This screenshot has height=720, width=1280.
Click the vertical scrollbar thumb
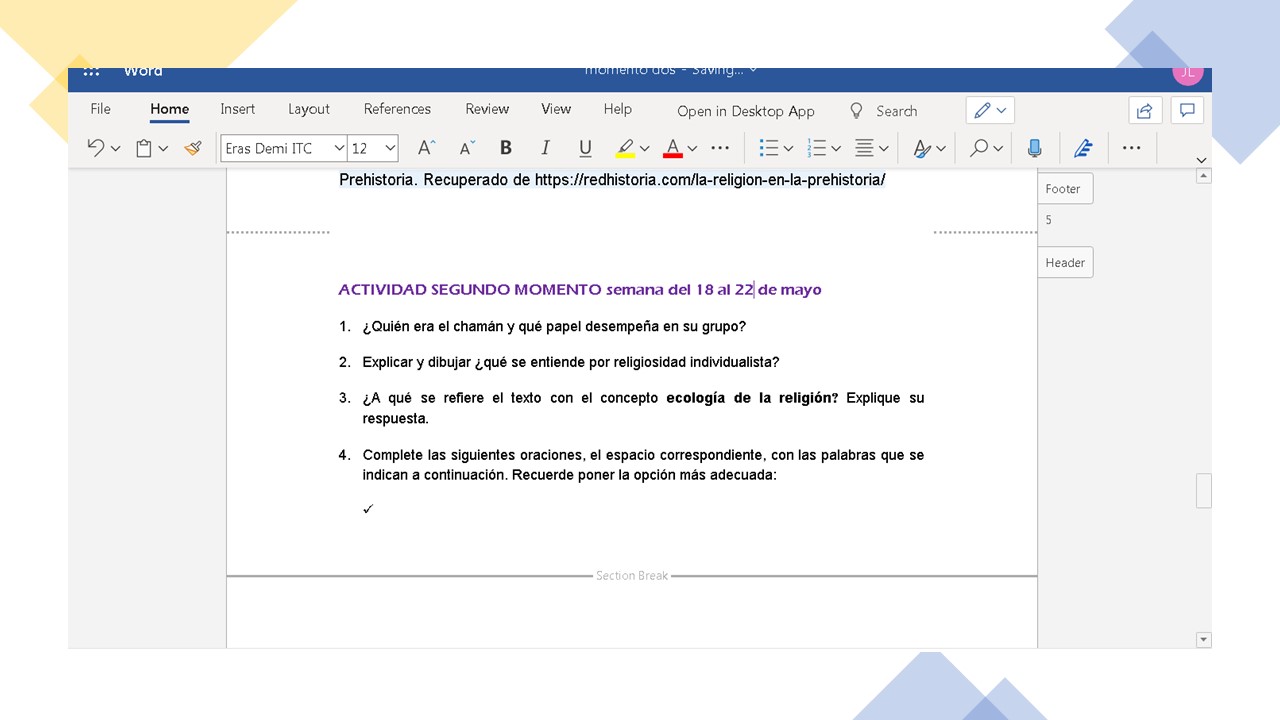click(x=1204, y=491)
